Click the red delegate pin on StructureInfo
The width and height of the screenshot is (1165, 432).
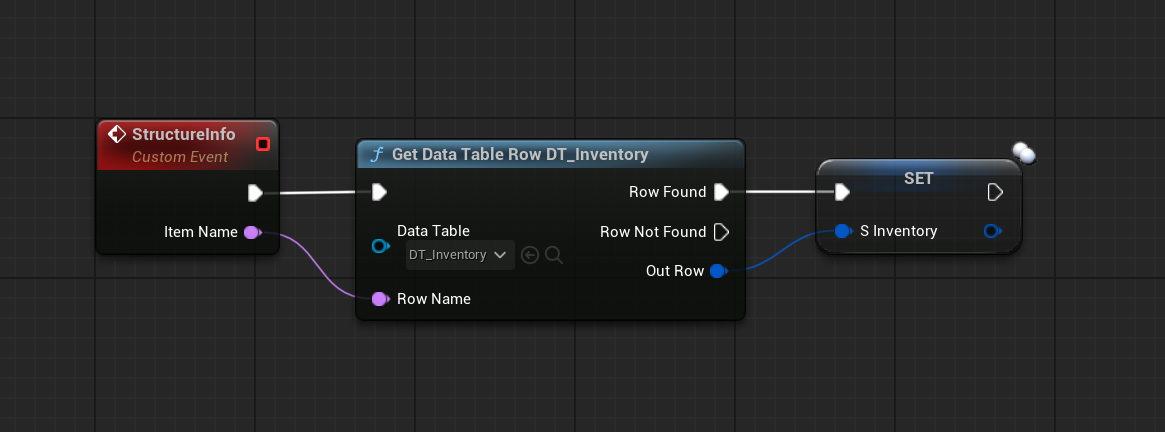(262, 144)
